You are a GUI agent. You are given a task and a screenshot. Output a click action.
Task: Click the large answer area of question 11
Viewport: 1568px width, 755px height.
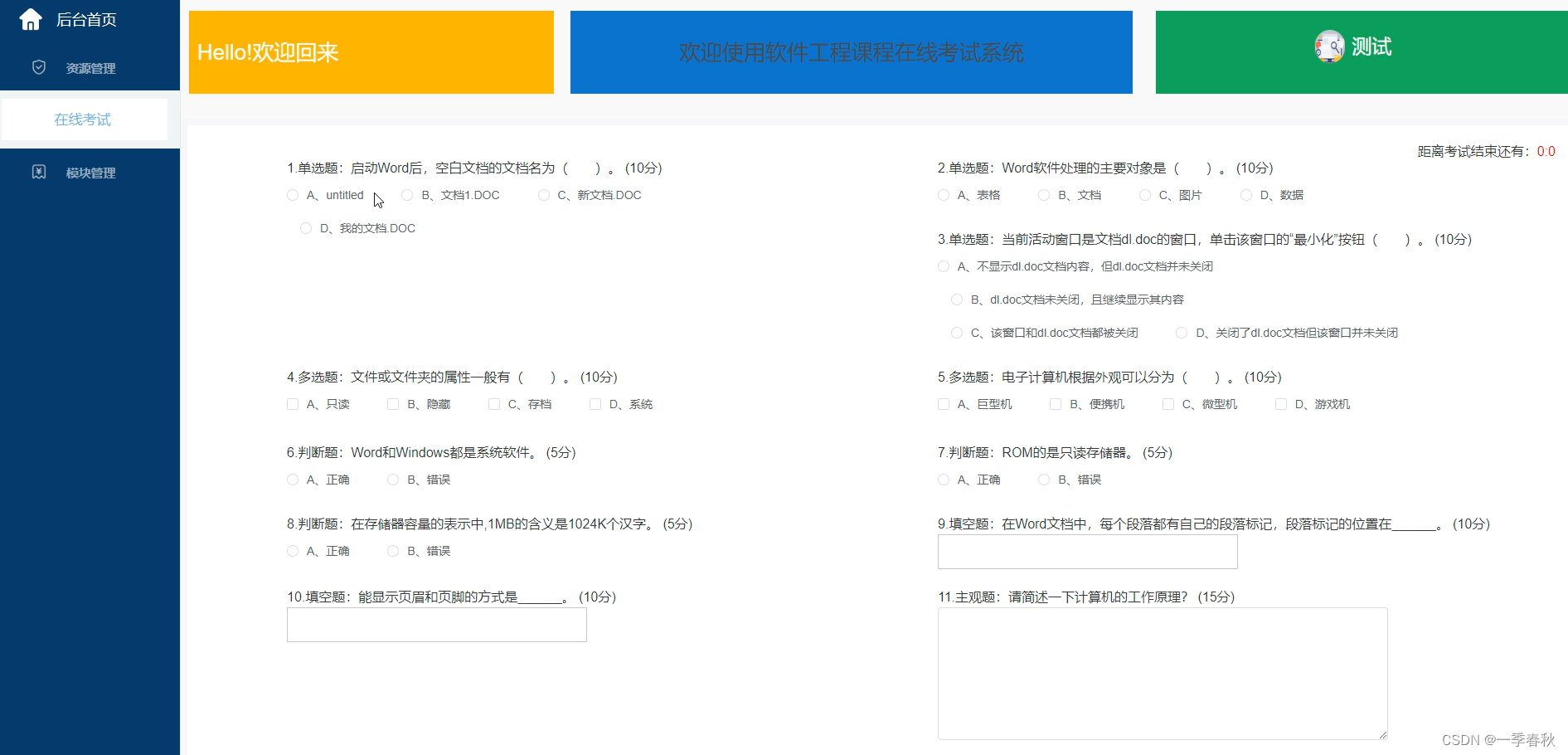(x=1162, y=673)
